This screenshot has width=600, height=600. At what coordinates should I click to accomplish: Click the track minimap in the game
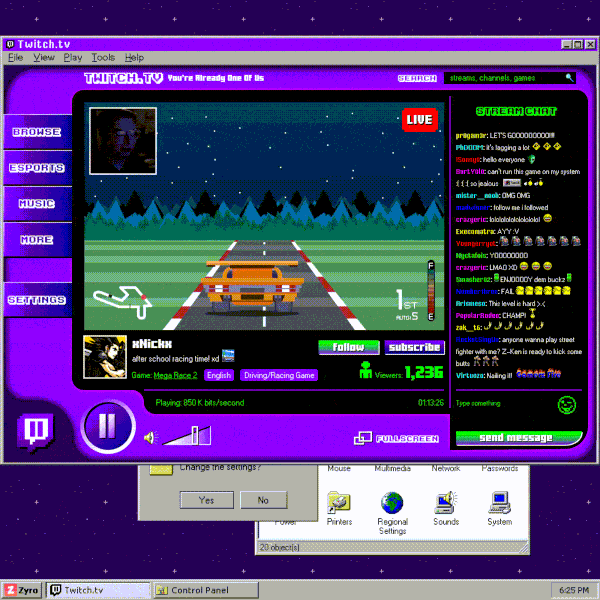point(122,302)
